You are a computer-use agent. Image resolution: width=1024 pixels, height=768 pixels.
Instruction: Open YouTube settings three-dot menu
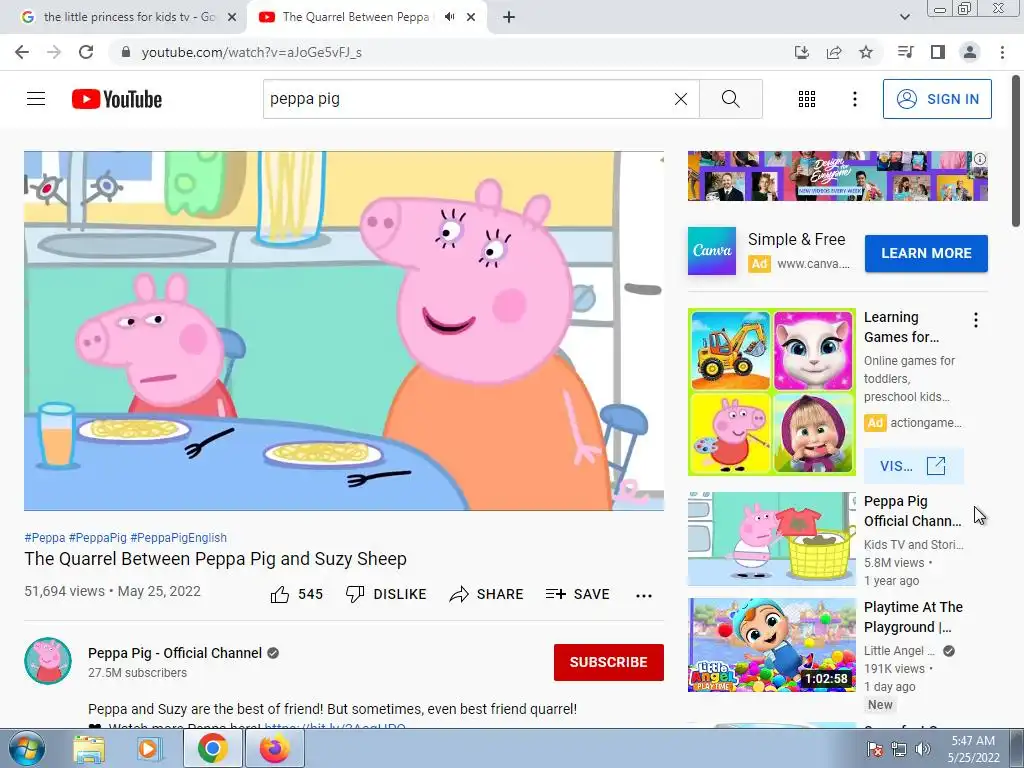(854, 99)
